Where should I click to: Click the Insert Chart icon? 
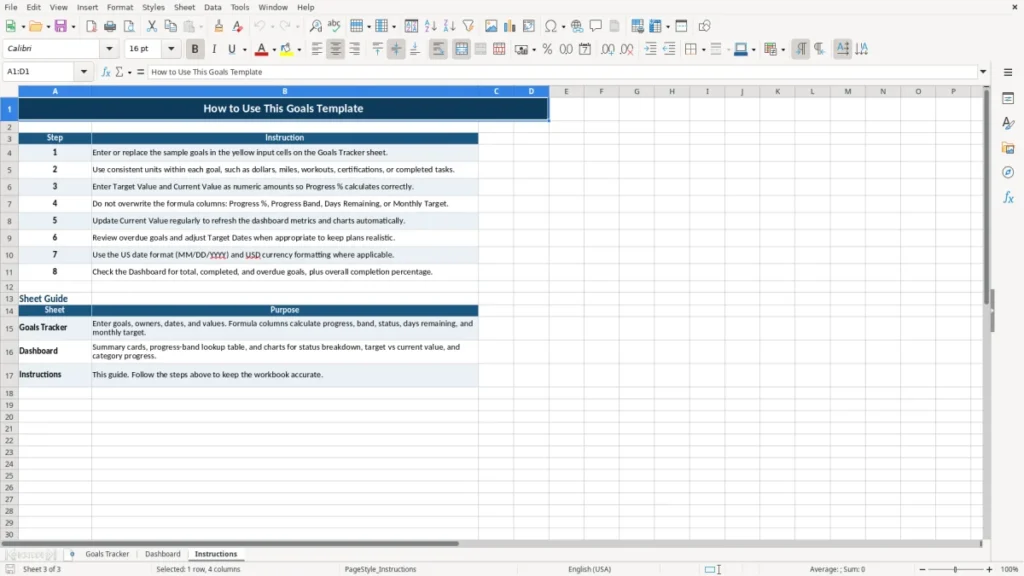(x=510, y=26)
